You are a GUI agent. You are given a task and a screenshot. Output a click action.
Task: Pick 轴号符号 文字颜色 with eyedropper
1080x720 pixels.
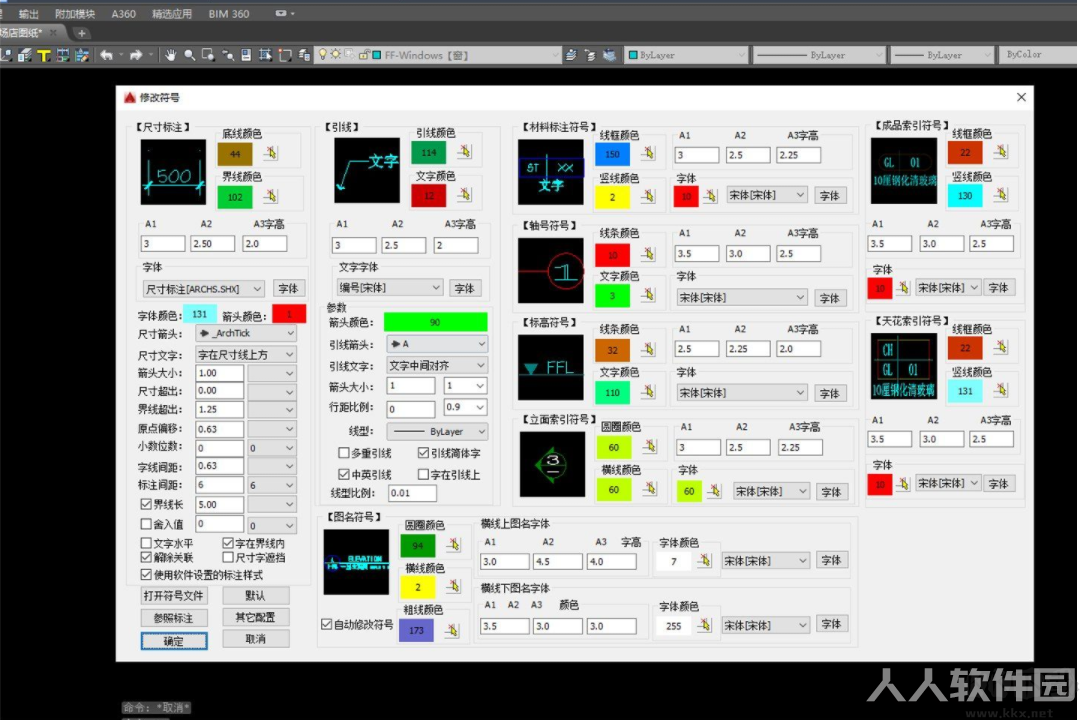pos(648,296)
